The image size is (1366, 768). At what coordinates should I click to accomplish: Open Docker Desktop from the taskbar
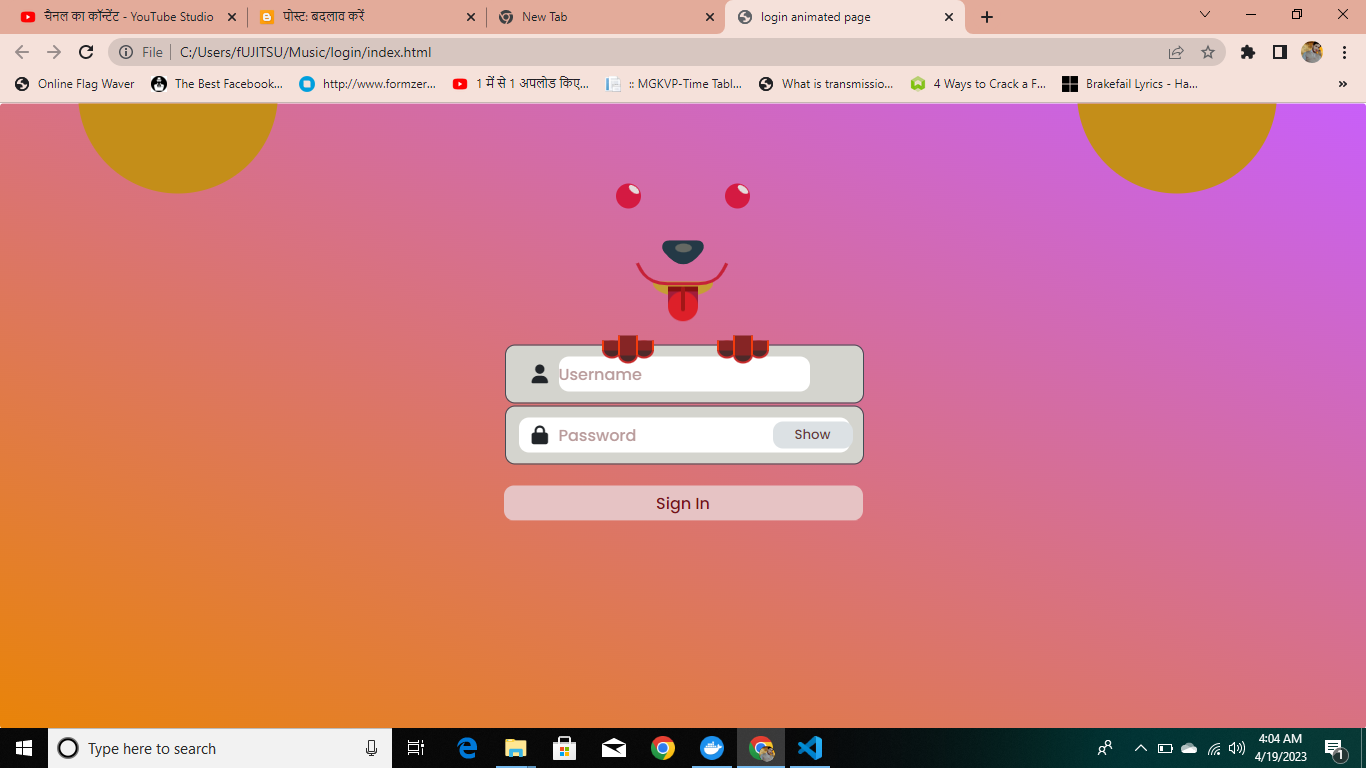pos(712,748)
